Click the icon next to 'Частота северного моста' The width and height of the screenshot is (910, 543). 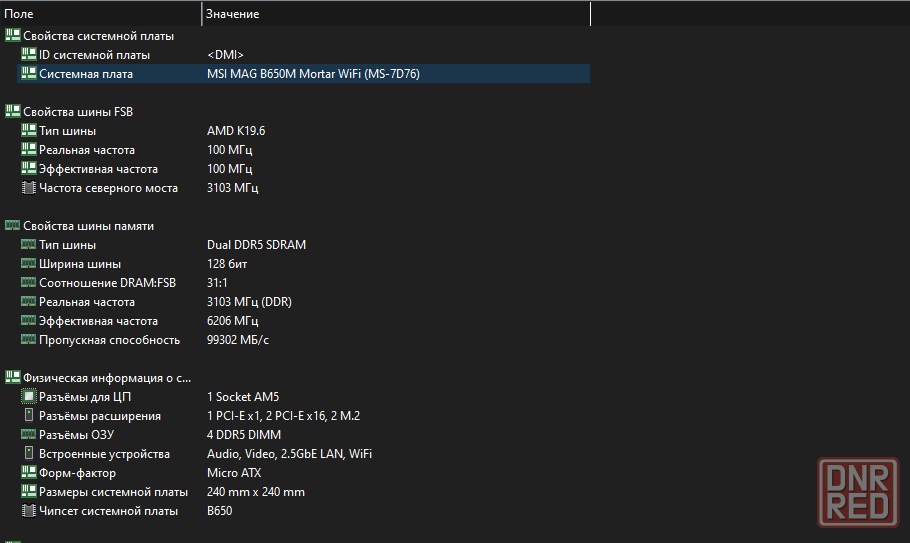pos(28,188)
